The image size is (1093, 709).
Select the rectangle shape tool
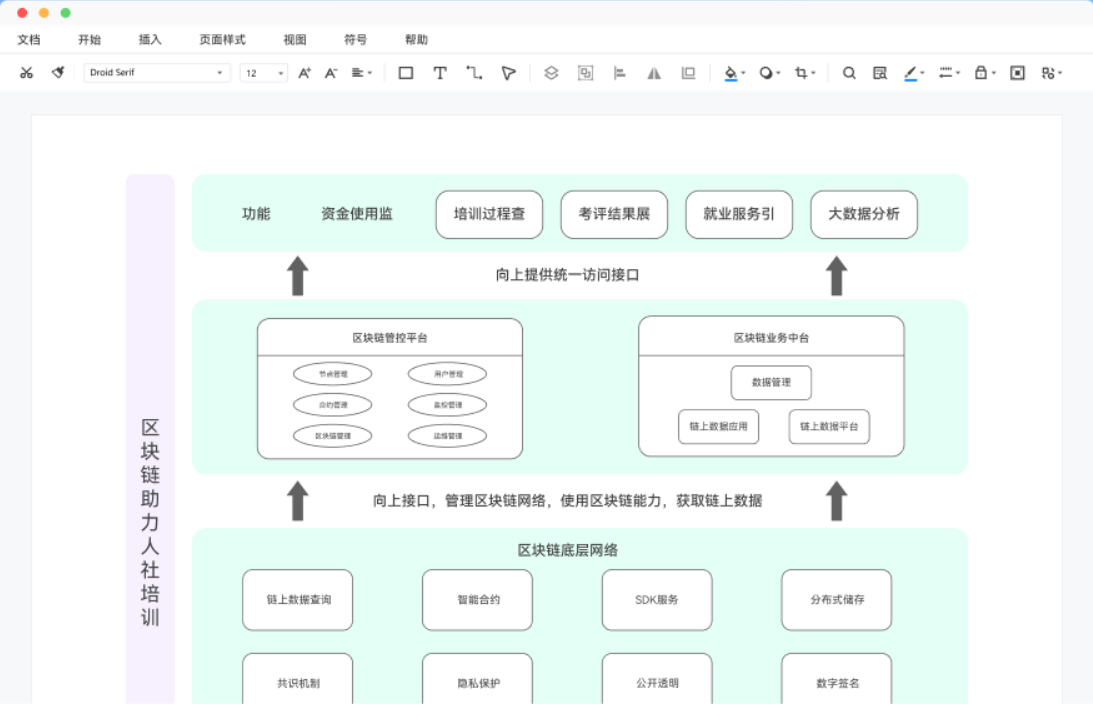click(406, 73)
